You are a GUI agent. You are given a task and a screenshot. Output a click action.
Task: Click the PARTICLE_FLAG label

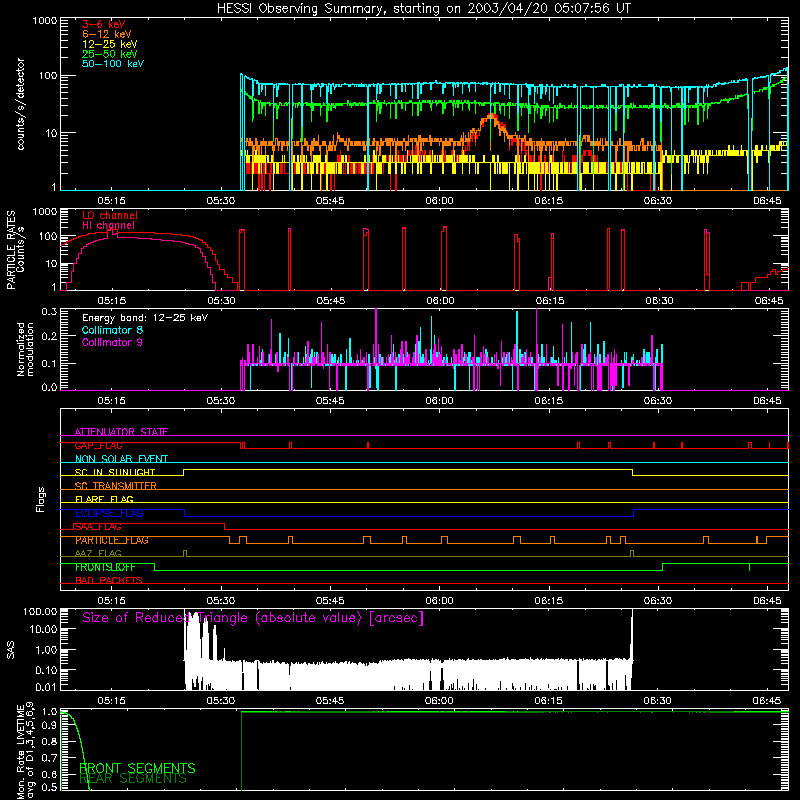pyautogui.click(x=112, y=540)
